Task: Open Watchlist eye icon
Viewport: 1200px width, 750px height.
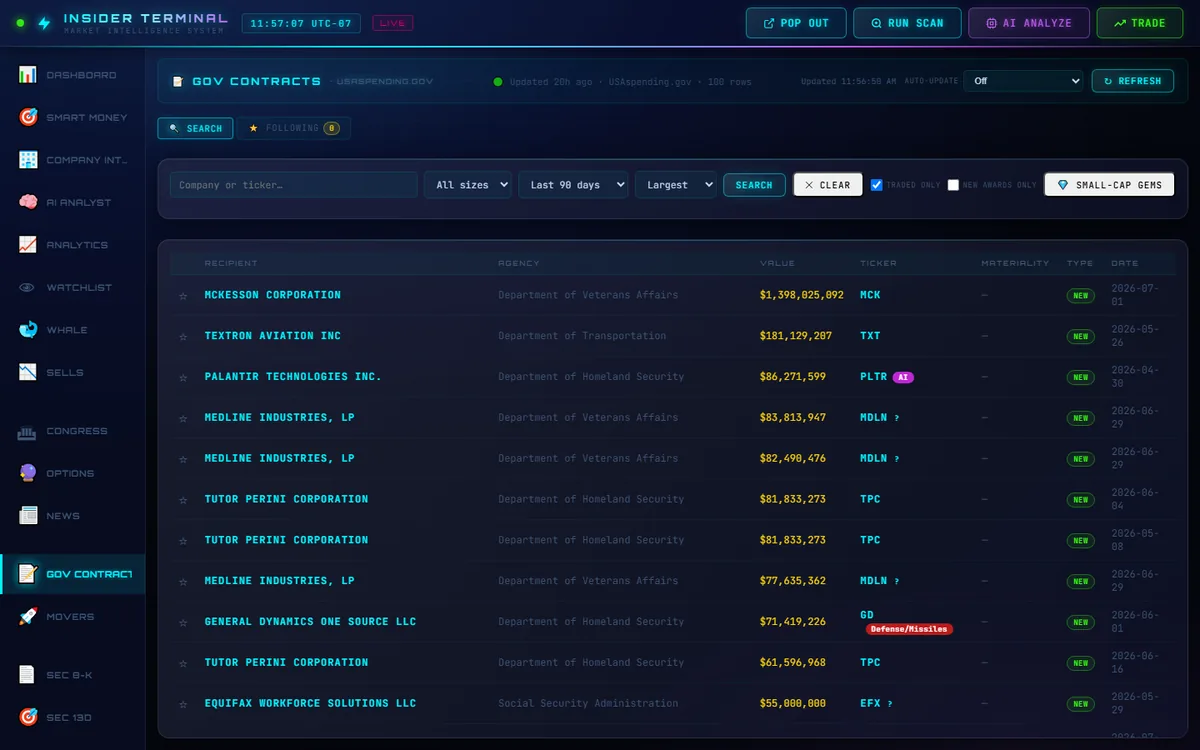Action: coord(28,287)
